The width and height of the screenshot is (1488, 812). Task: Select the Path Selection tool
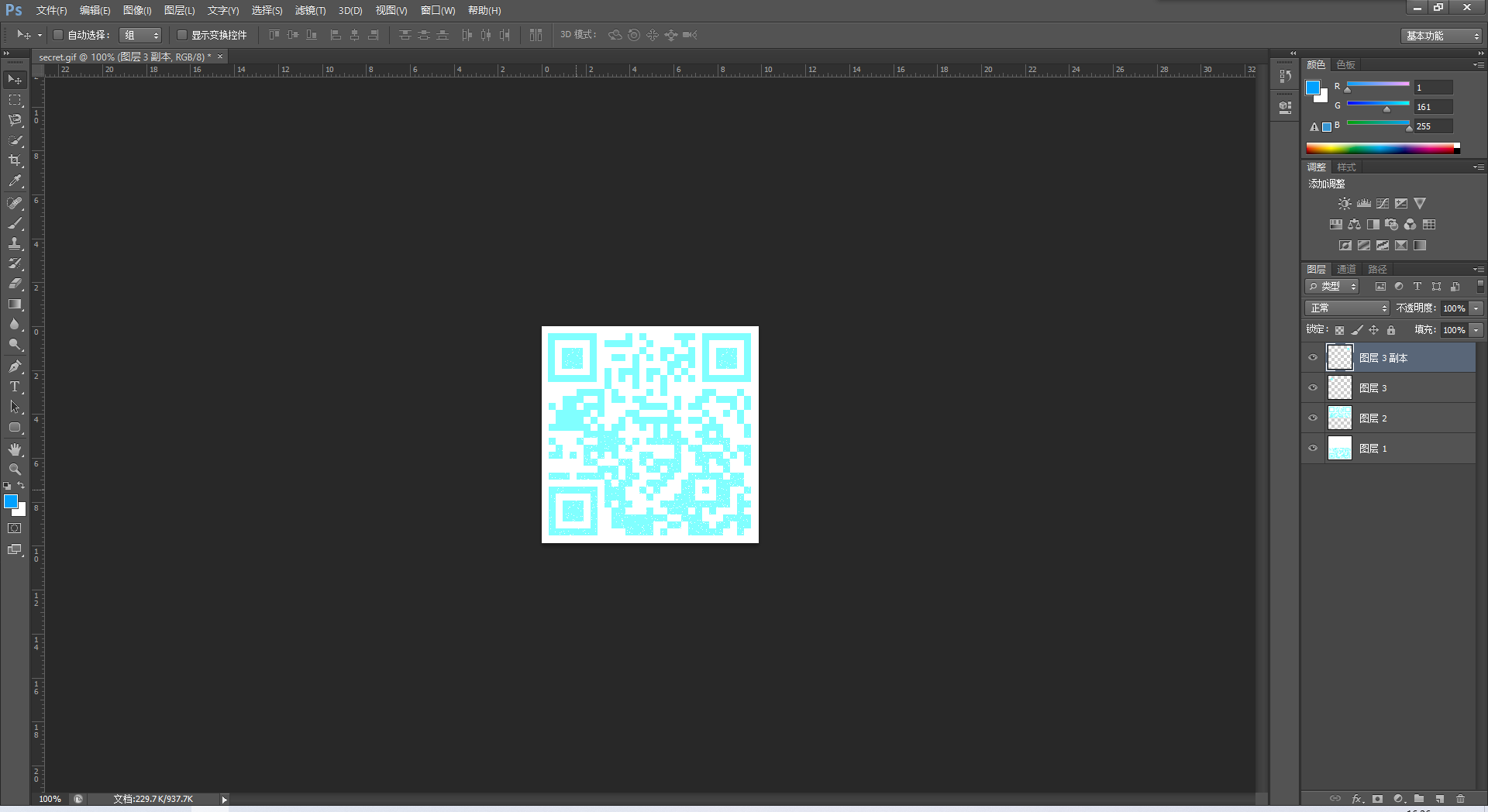[15, 407]
